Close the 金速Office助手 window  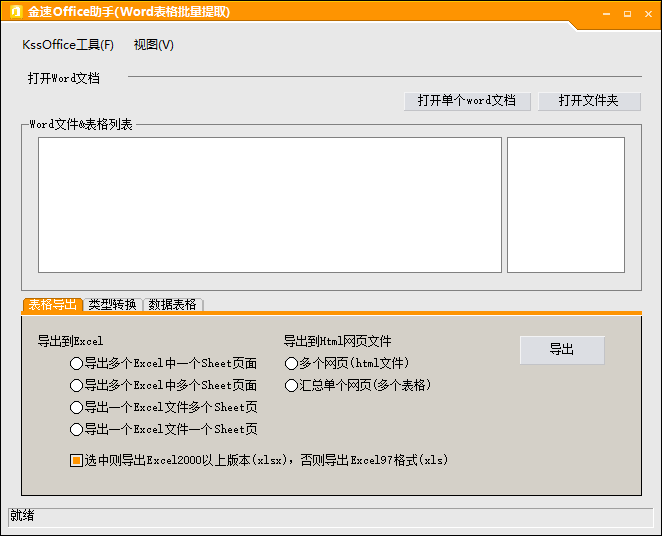649,14
